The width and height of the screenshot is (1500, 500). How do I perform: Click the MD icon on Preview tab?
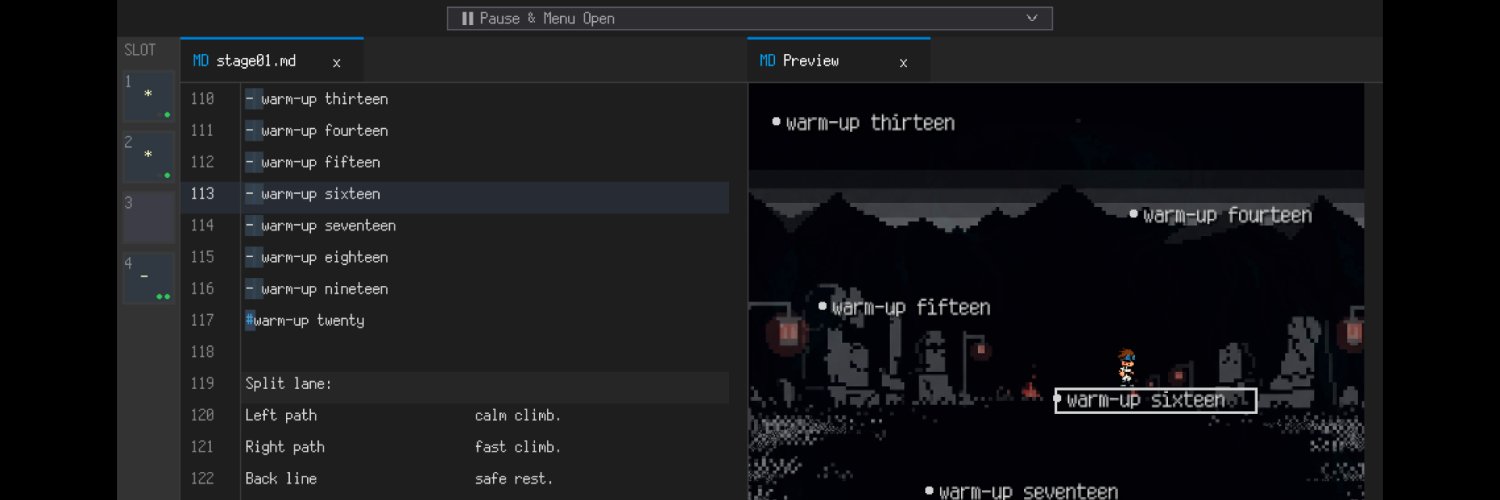768,61
